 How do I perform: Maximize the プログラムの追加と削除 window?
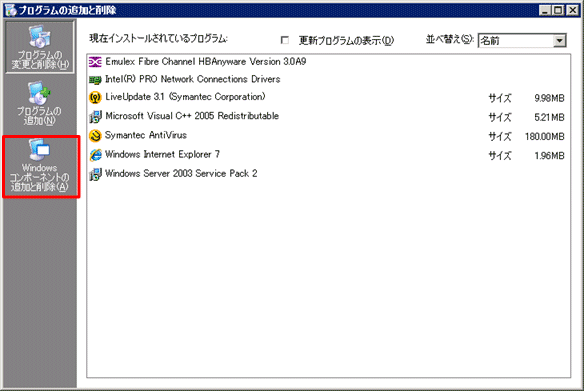(558, 10)
